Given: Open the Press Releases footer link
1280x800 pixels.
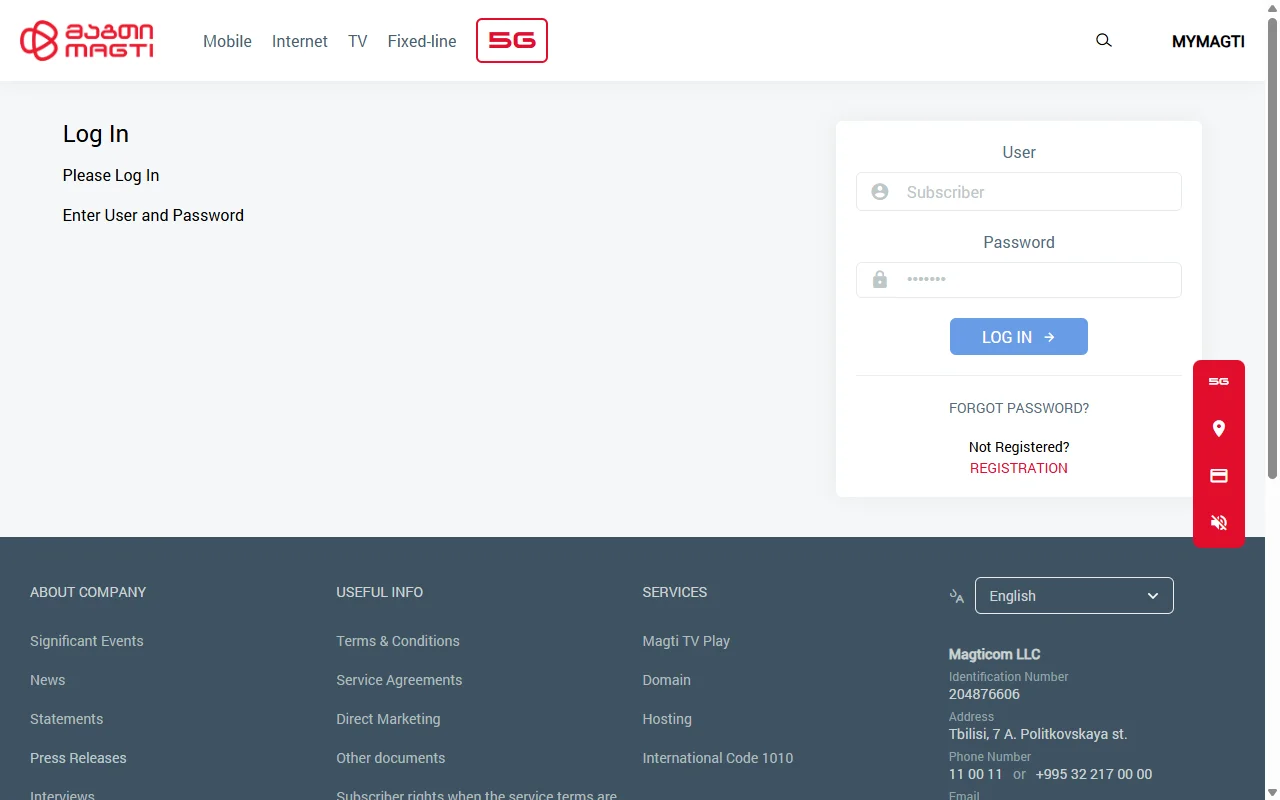Looking at the screenshot, I should pyautogui.click(x=78, y=758).
